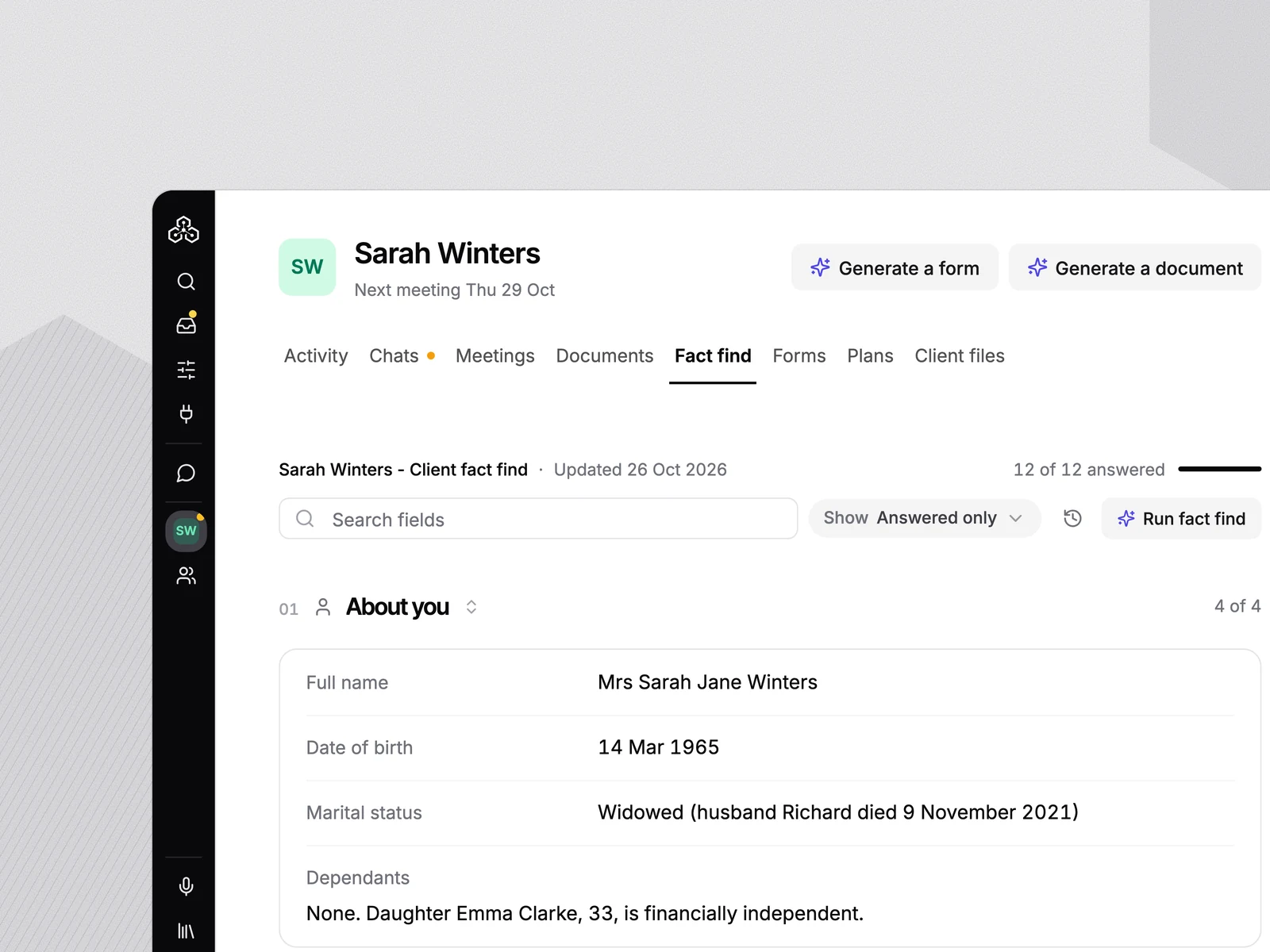Switch to the Activity tab

coord(316,356)
